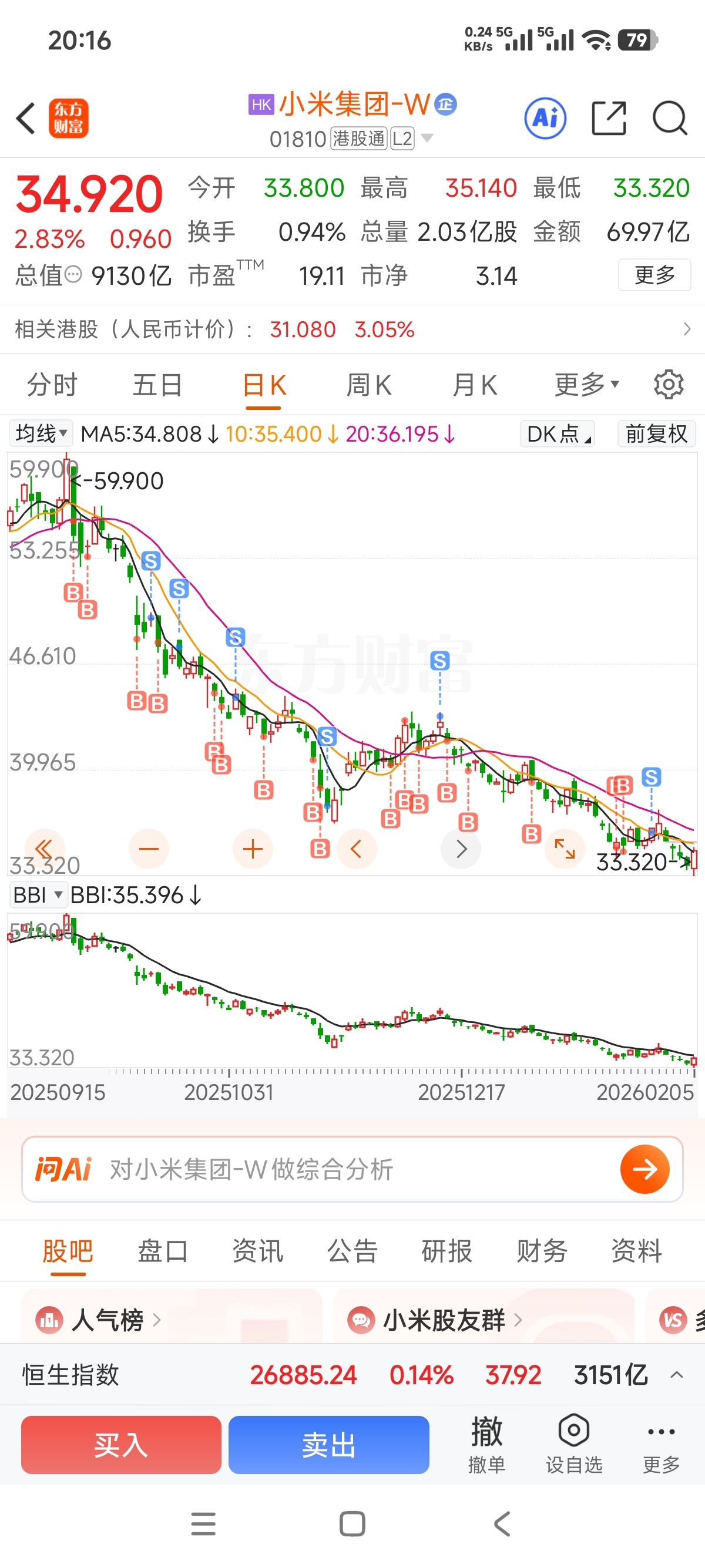Open 撤单 cancel order icon
705x1568 pixels.
point(486,1444)
